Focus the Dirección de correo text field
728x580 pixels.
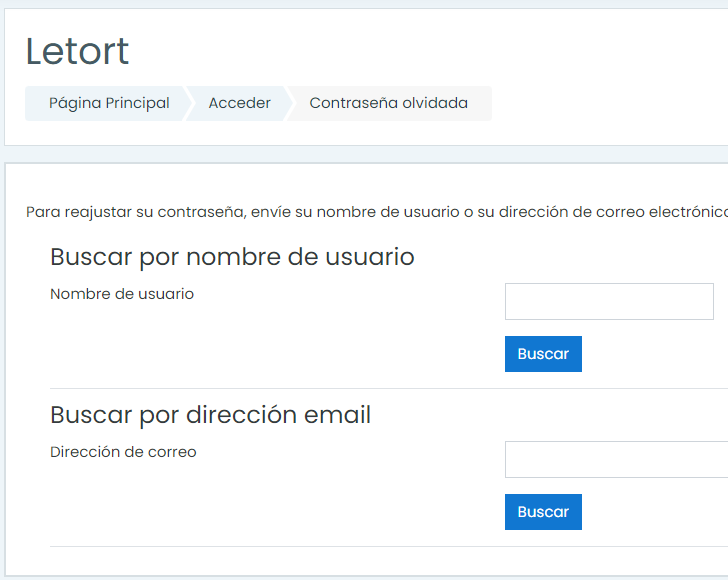pyautogui.click(x=615, y=459)
